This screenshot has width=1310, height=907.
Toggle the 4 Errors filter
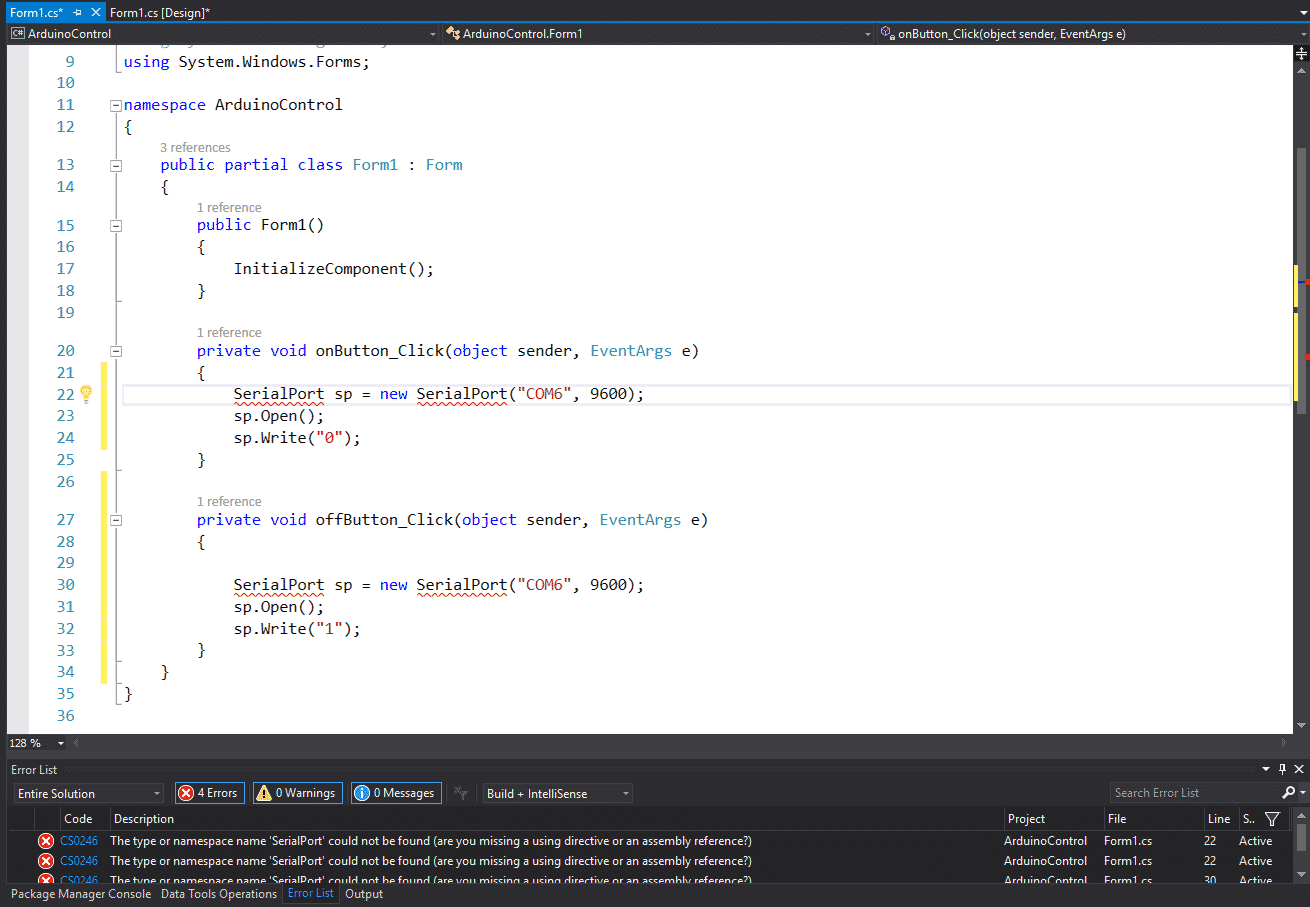click(209, 793)
